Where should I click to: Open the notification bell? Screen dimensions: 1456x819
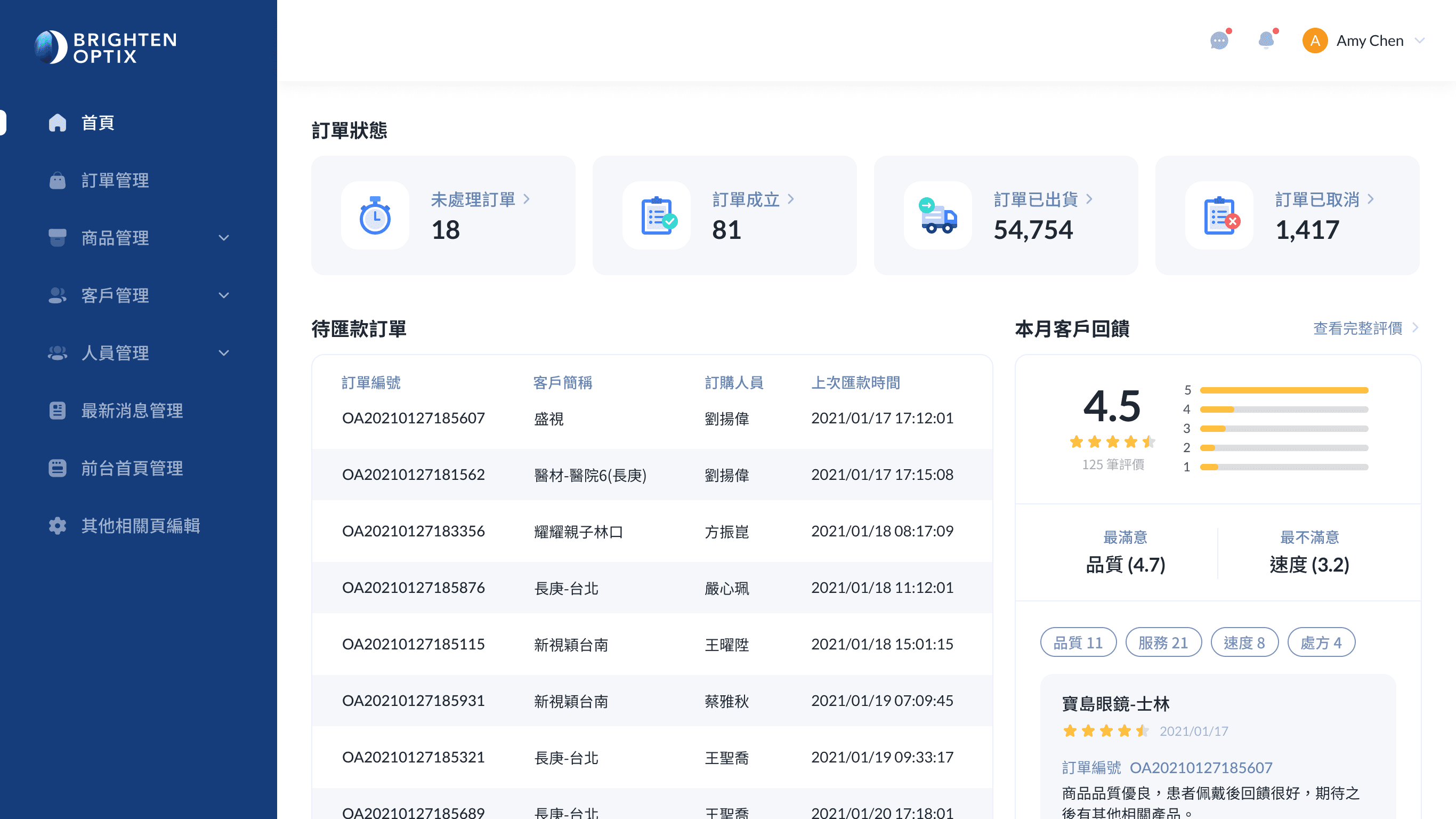click(1266, 41)
